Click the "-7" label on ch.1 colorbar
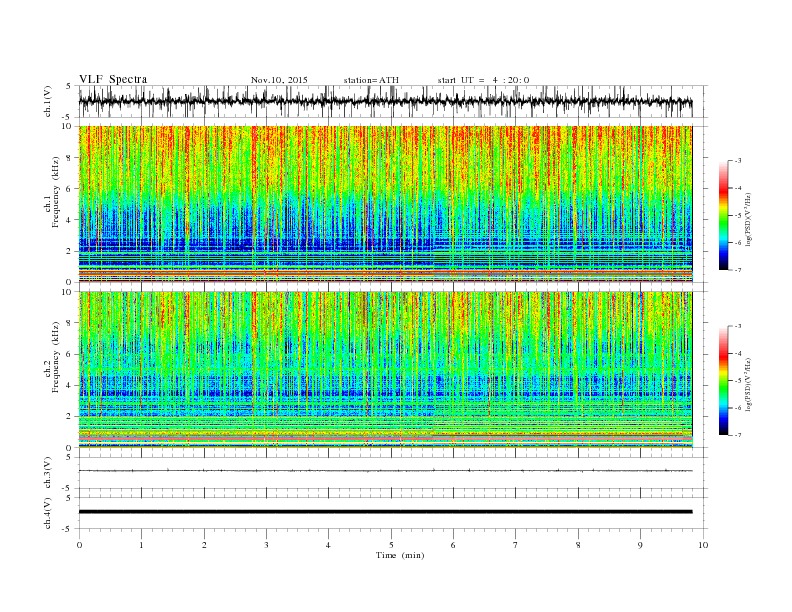Viewport: 792px width, 612px height. click(737, 270)
